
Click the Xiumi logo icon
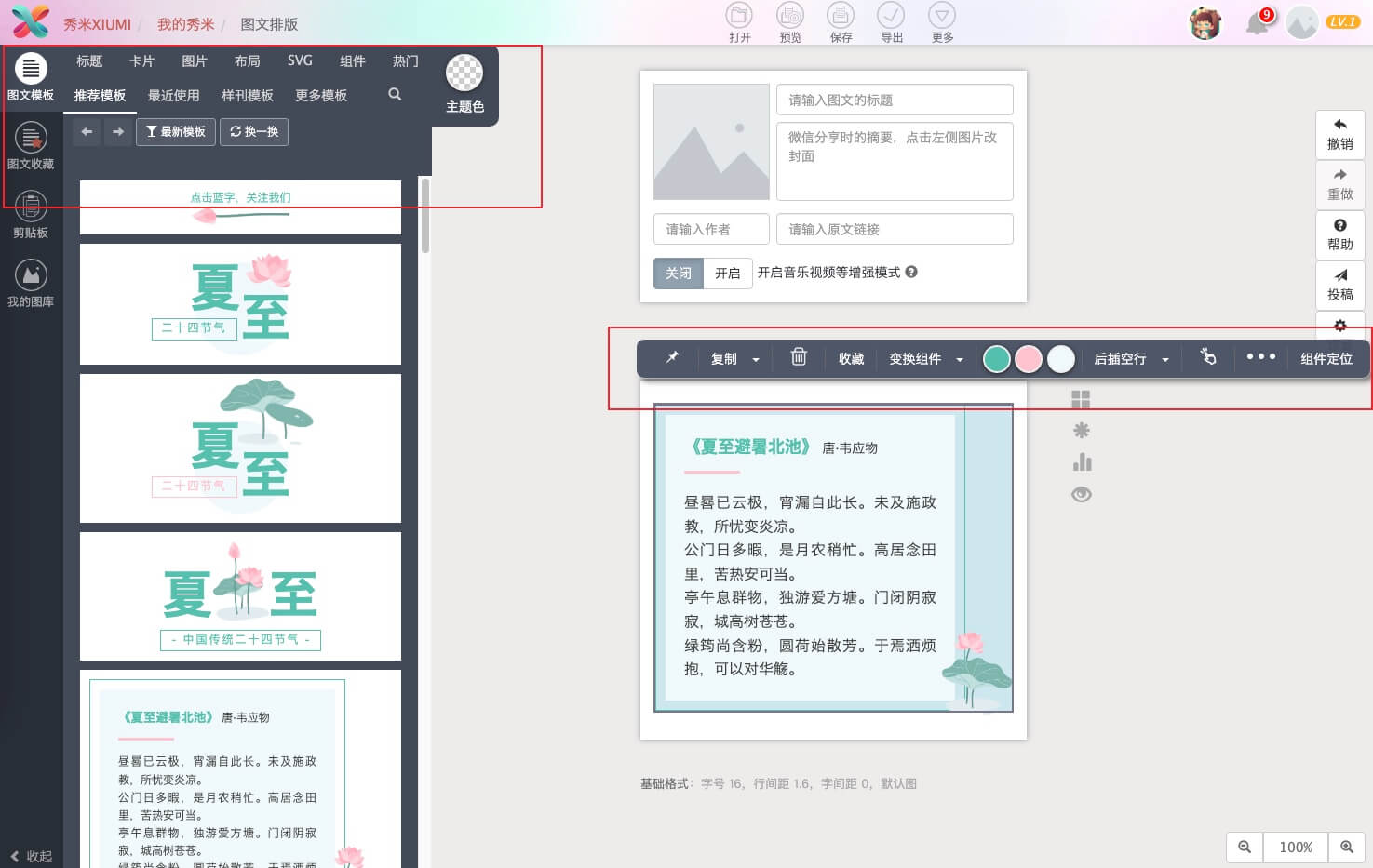30,21
